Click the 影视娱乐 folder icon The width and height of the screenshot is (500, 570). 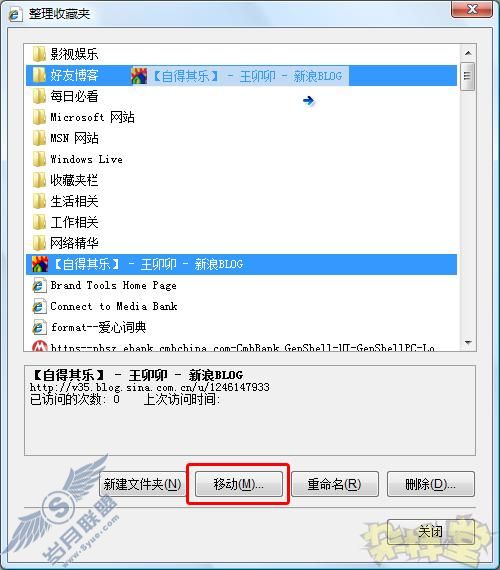39,54
